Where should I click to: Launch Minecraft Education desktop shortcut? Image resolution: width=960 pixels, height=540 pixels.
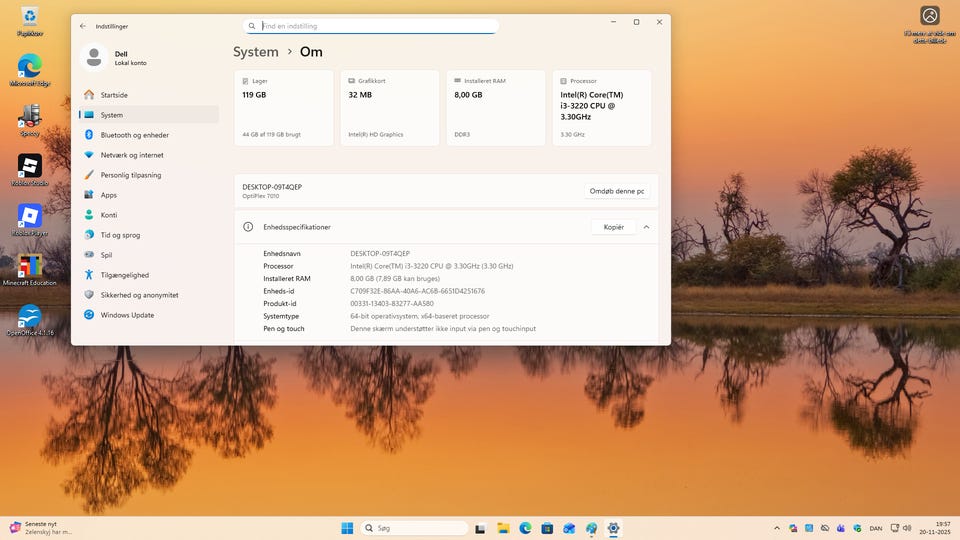click(x=30, y=266)
